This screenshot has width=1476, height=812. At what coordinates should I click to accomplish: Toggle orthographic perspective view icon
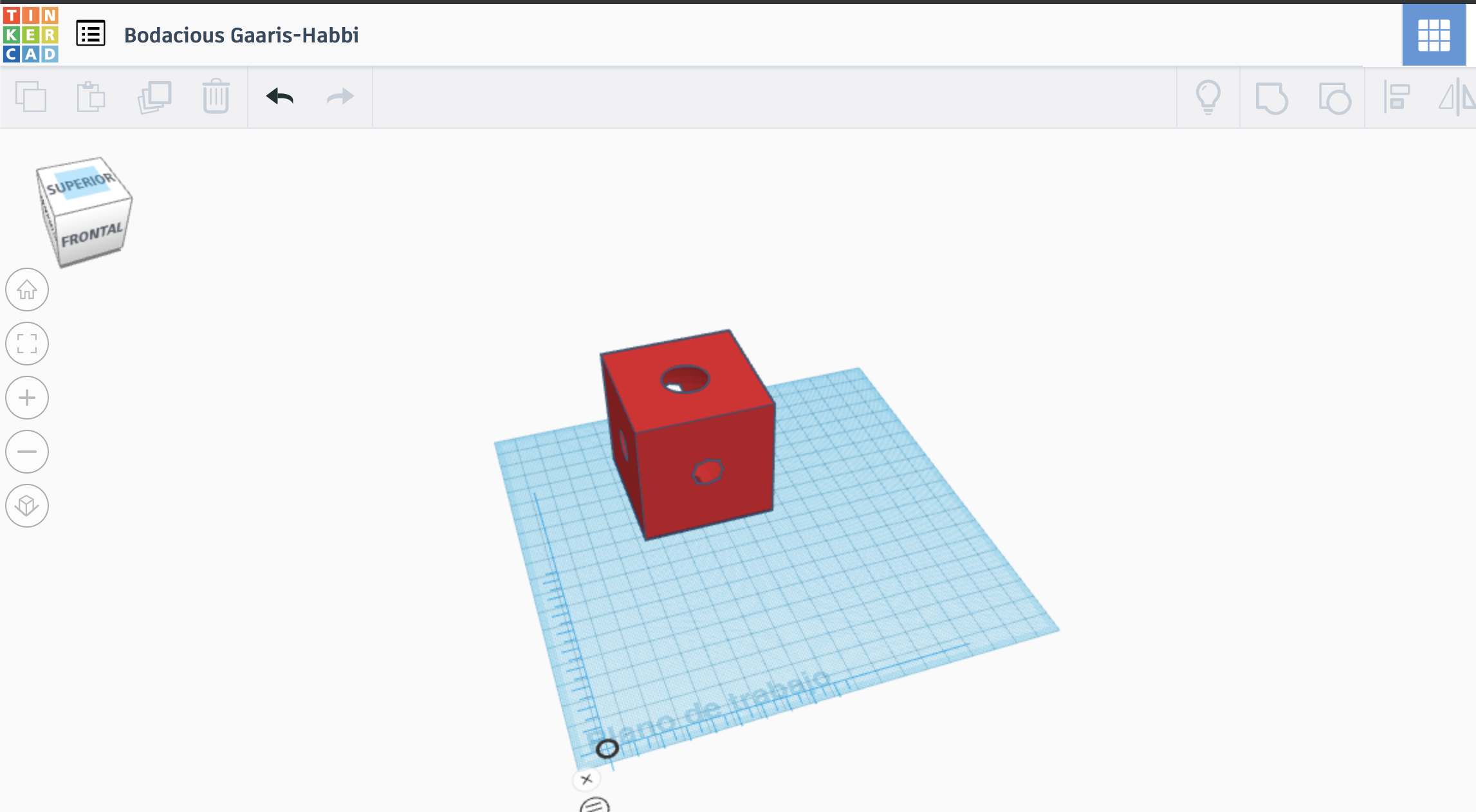point(27,506)
